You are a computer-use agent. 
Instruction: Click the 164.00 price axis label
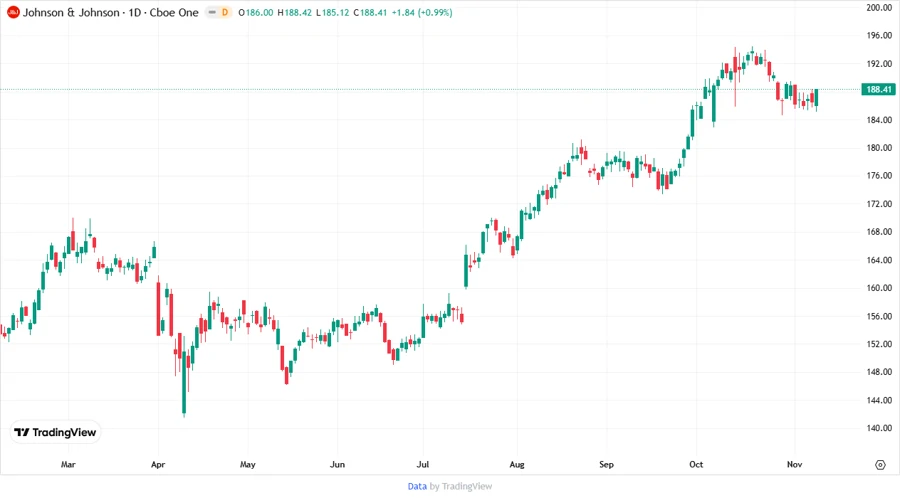pos(879,260)
